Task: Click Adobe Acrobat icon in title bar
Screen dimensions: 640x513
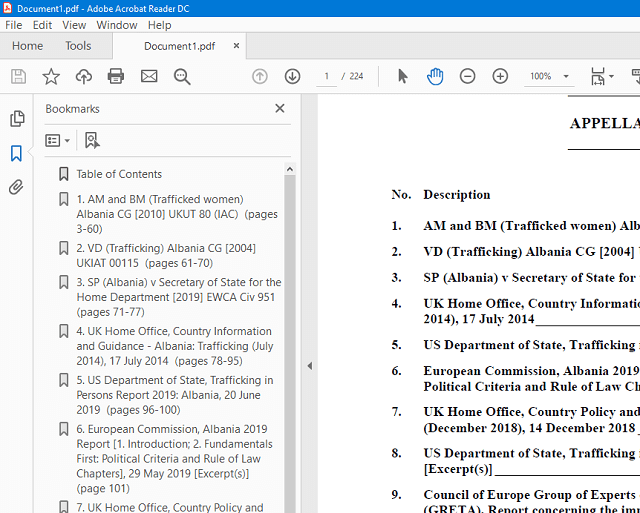Action: pyautogui.click(x=7, y=8)
